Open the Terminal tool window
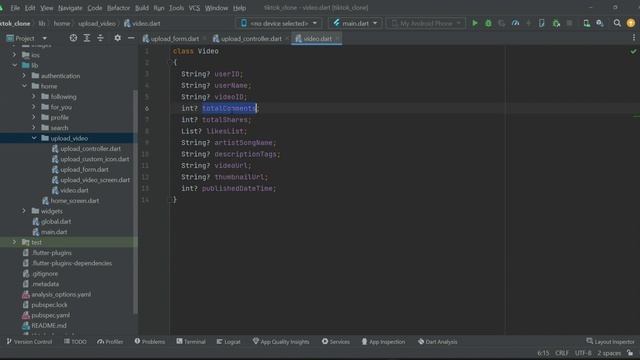Screen dimensions: 640x360 [x=191, y=342]
